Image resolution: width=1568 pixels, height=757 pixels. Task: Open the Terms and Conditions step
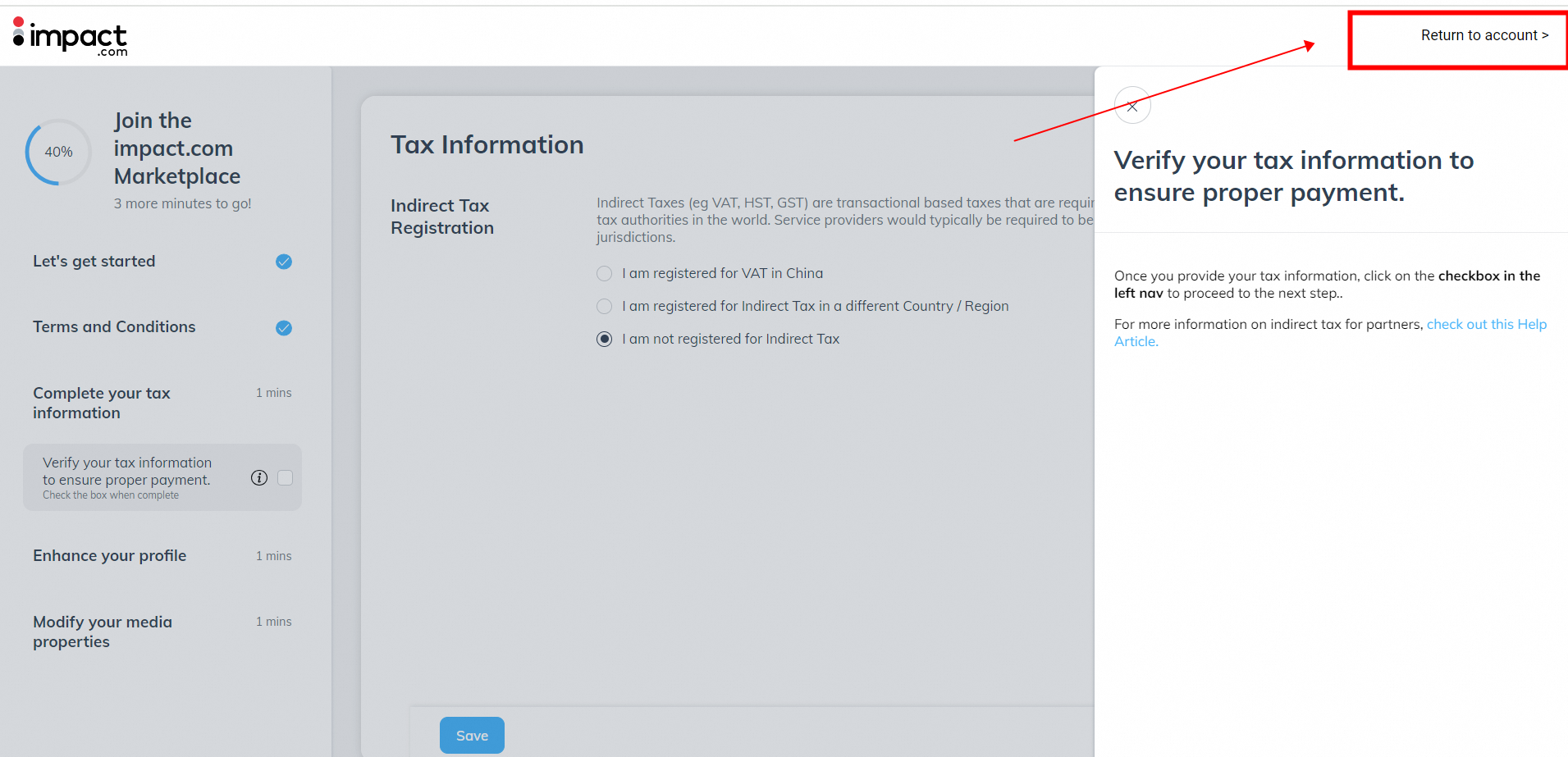pos(114,327)
